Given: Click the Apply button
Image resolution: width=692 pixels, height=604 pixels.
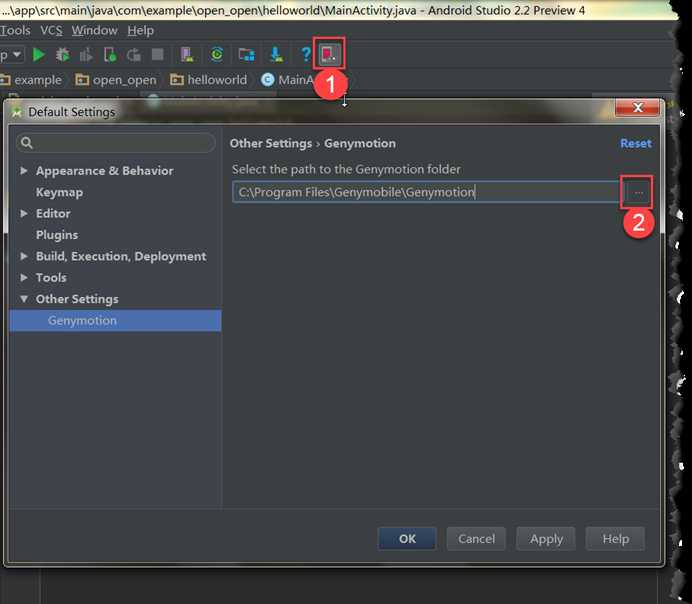Looking at the screenshot, I should (x=546, y=539).
